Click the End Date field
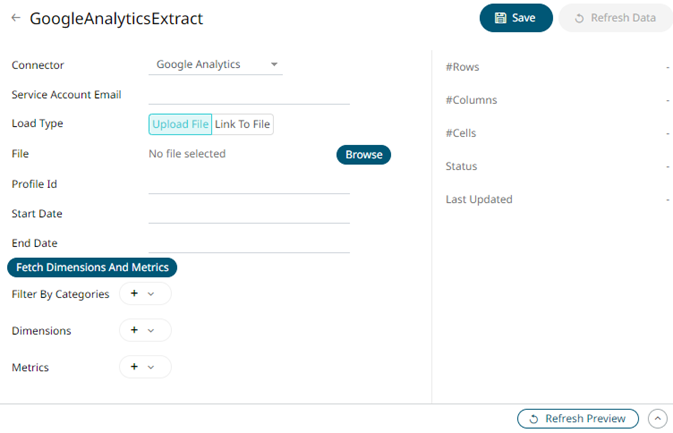 point(249,243)
